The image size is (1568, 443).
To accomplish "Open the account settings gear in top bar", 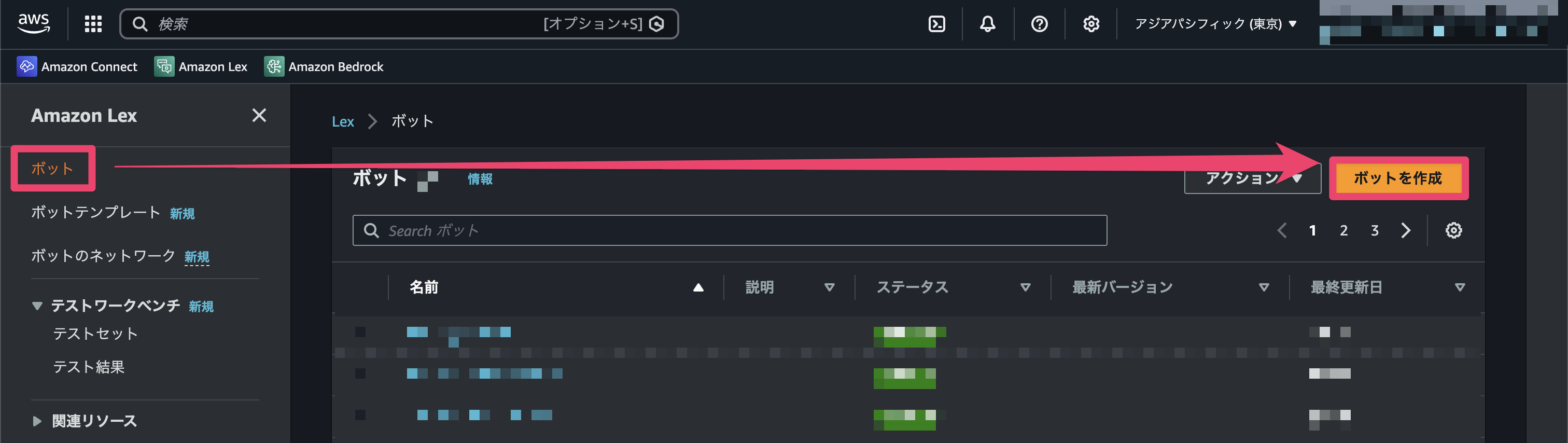I will click(1091, 24).
